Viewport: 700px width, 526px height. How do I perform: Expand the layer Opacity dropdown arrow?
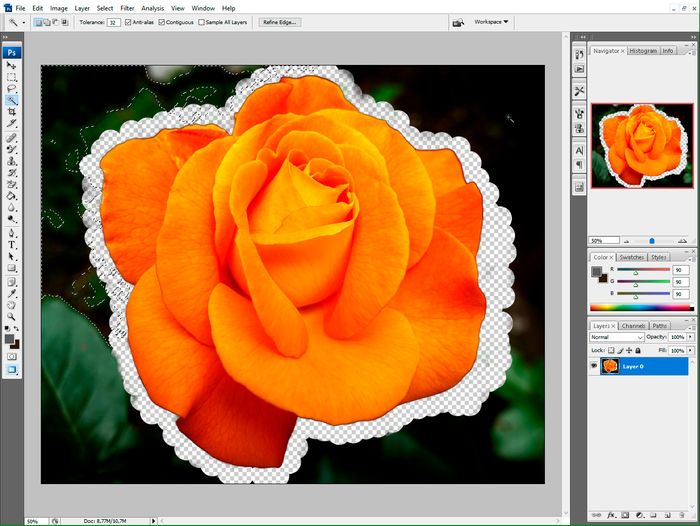click(691, 337)
